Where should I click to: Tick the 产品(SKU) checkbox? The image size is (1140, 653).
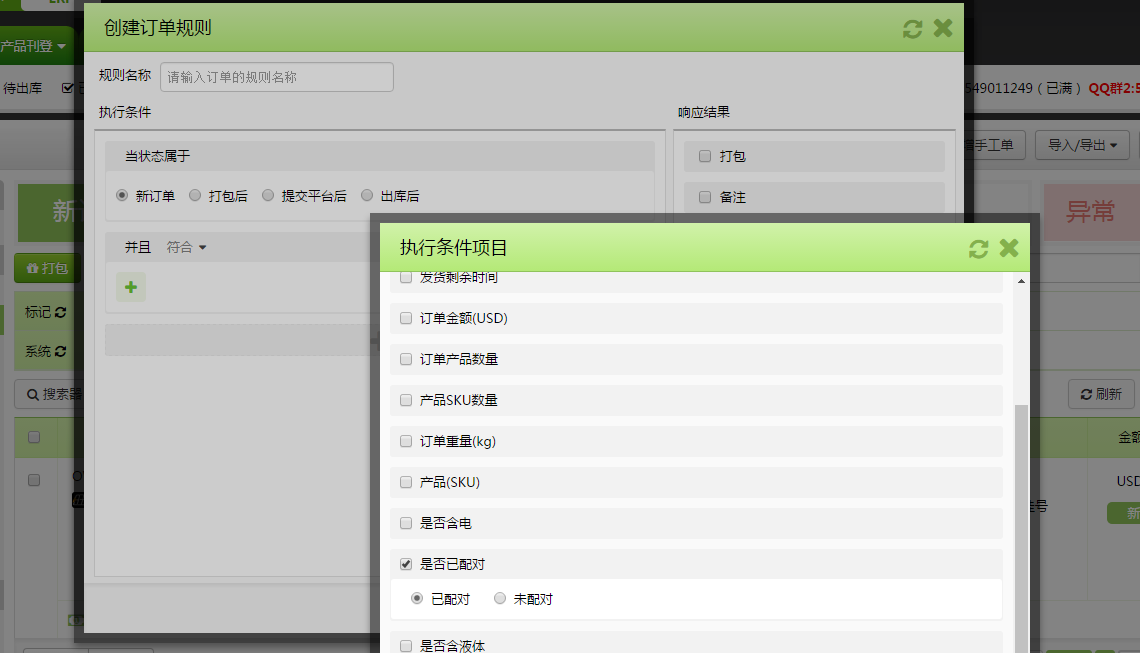pos(406,482)
